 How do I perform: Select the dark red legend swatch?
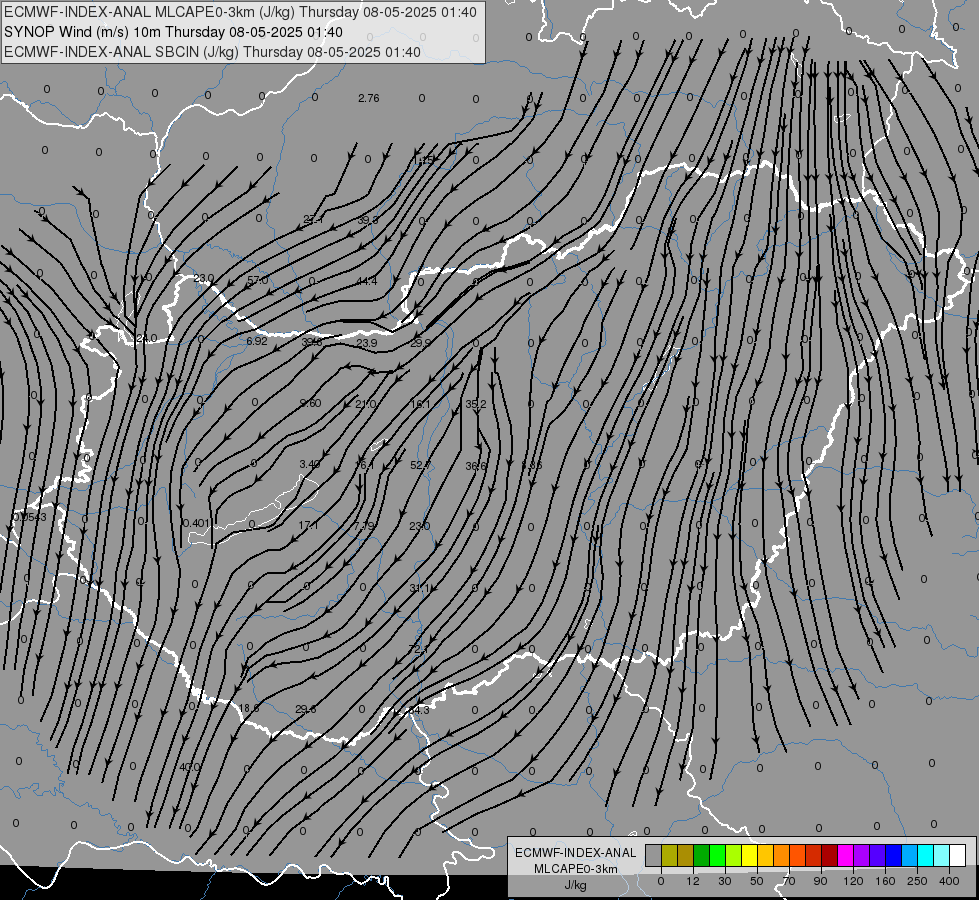(x=829, y=855)
